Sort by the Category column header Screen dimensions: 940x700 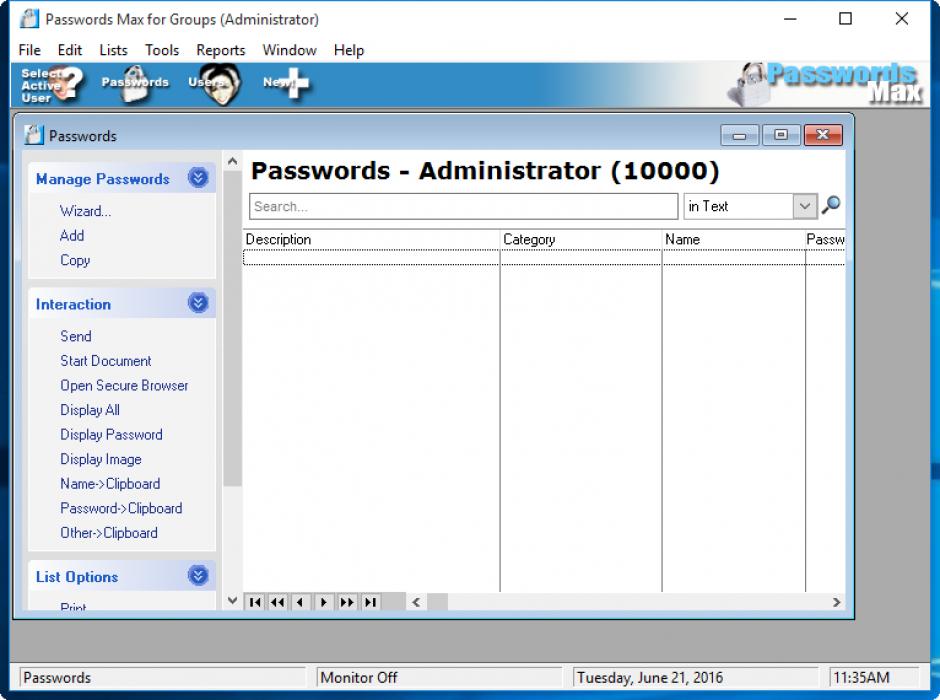tap(581, 239)
